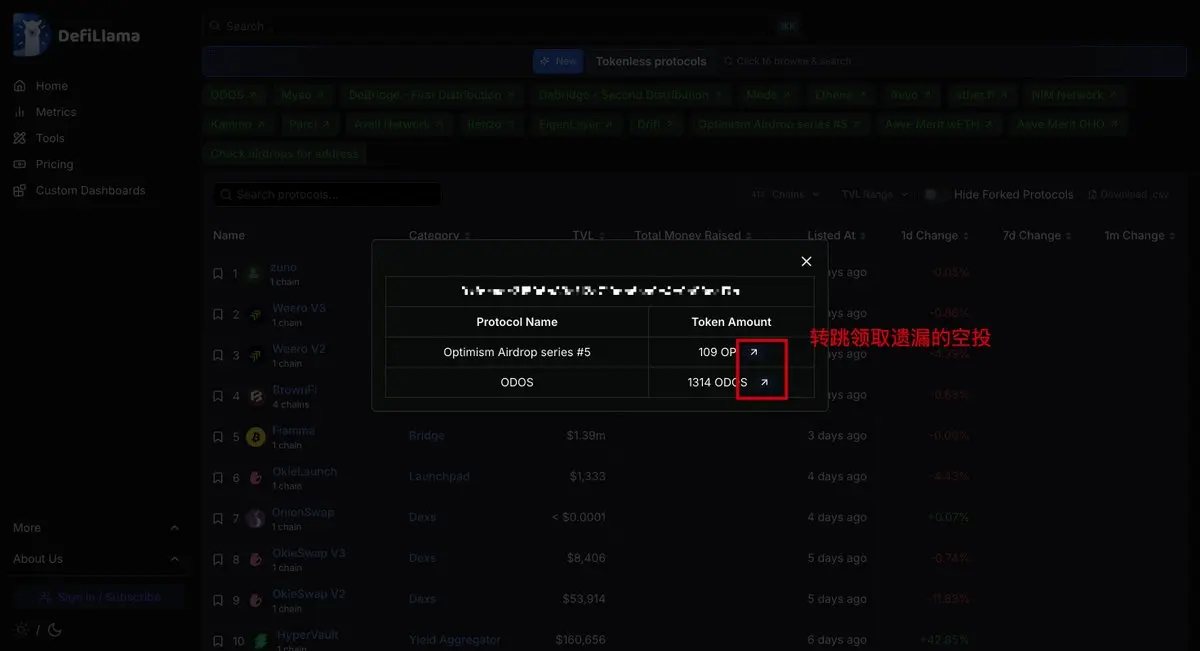Sort table by TVL column
The height and width of the screenshot is (651, 1200).
click(x=589, y=236)
